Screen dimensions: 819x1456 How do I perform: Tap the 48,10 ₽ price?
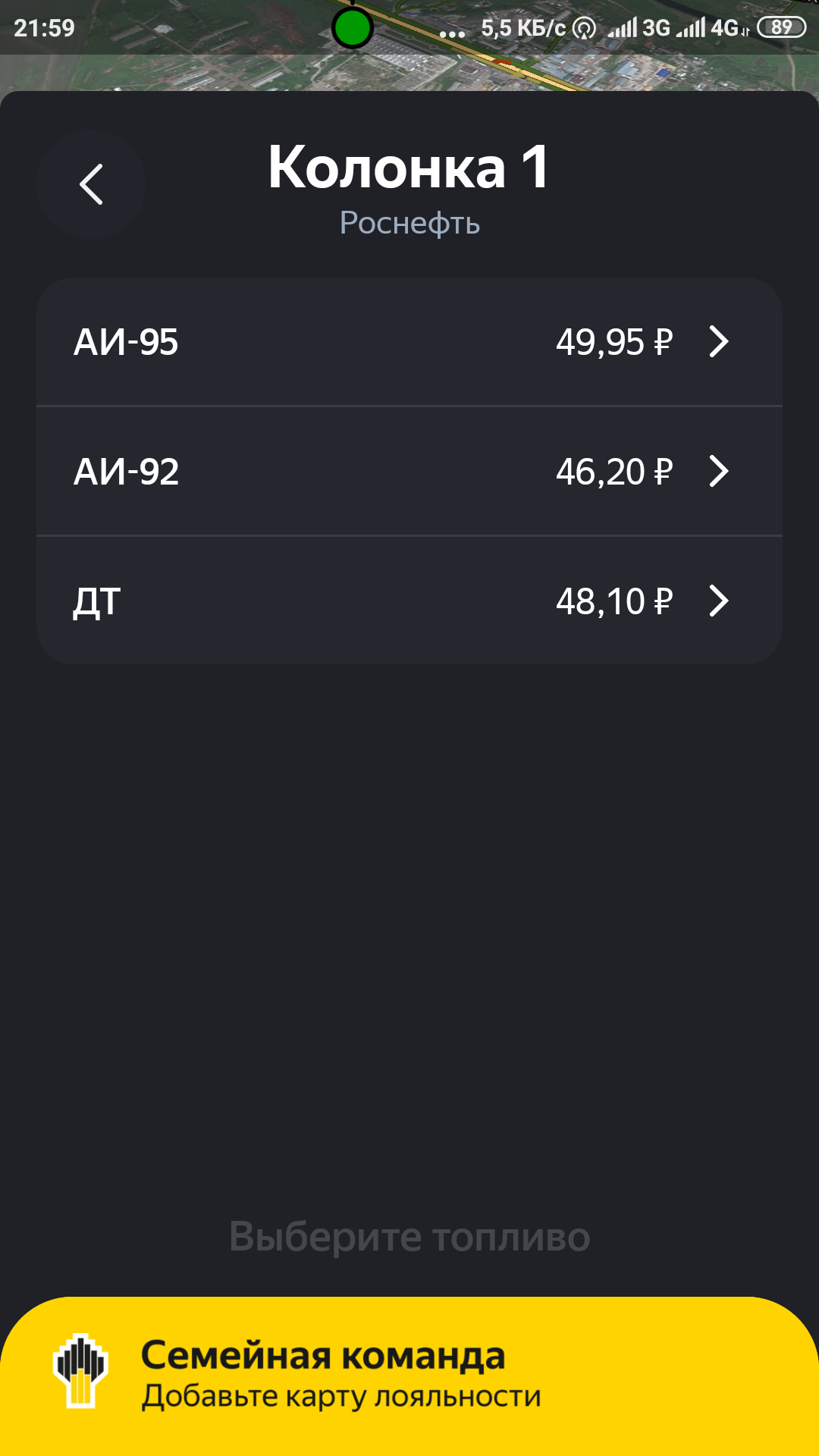pos(613,601)
